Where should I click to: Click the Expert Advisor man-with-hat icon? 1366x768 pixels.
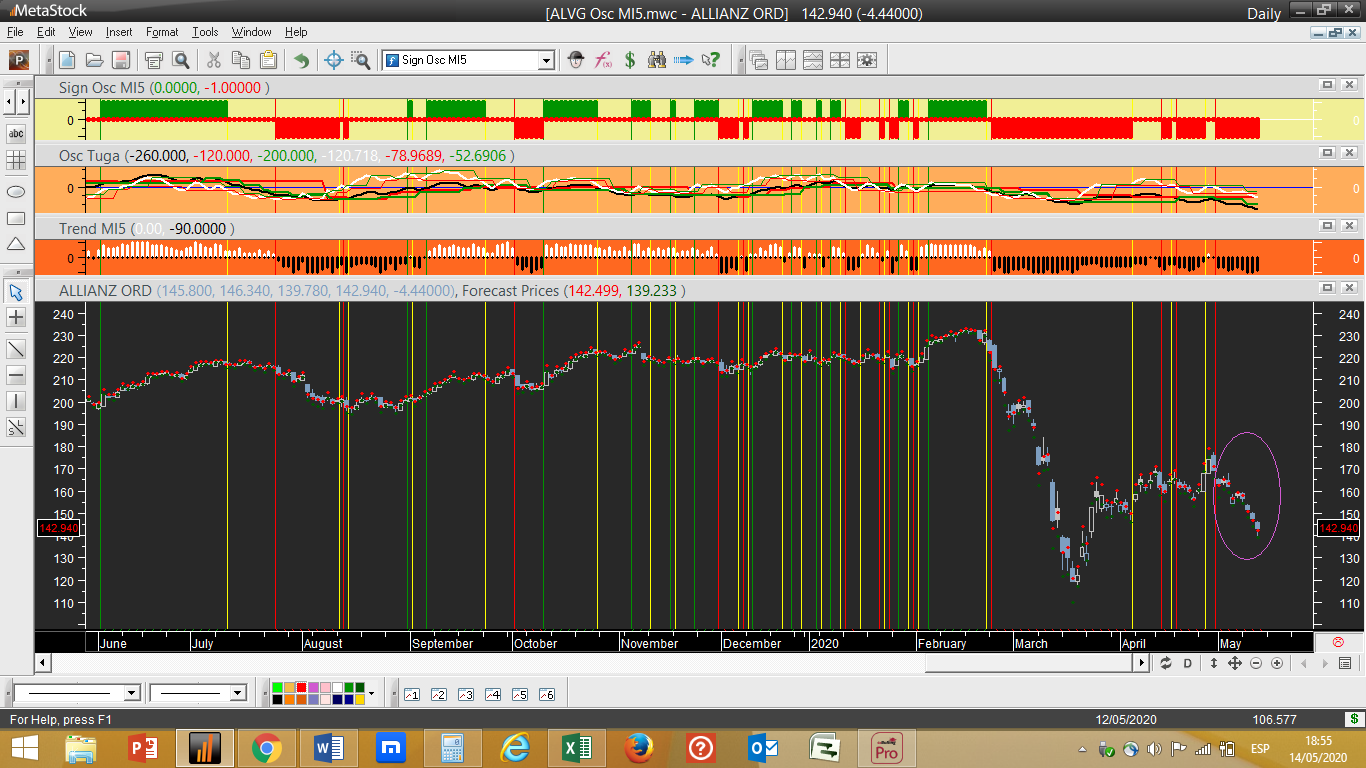(576, 60)
